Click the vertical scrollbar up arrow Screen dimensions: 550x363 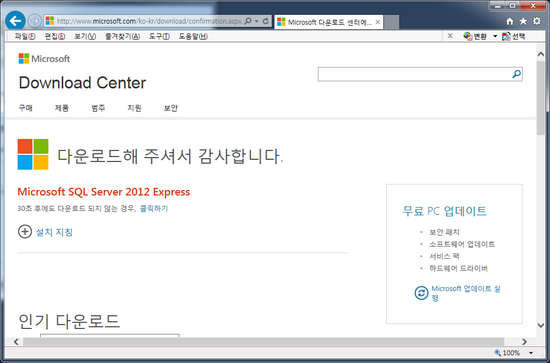pos(541,54)
